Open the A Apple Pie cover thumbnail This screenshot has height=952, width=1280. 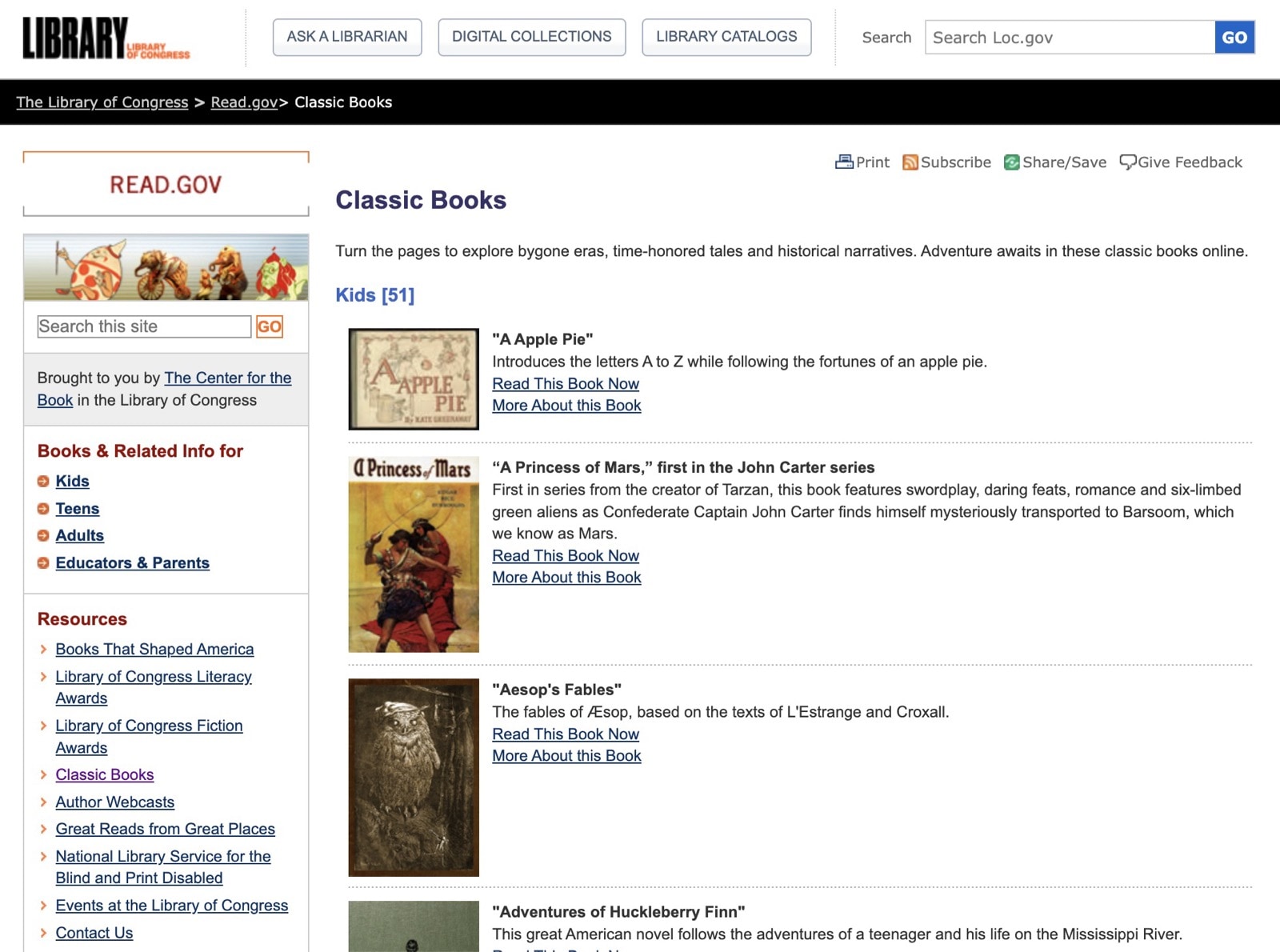click(x=414, y=379)
